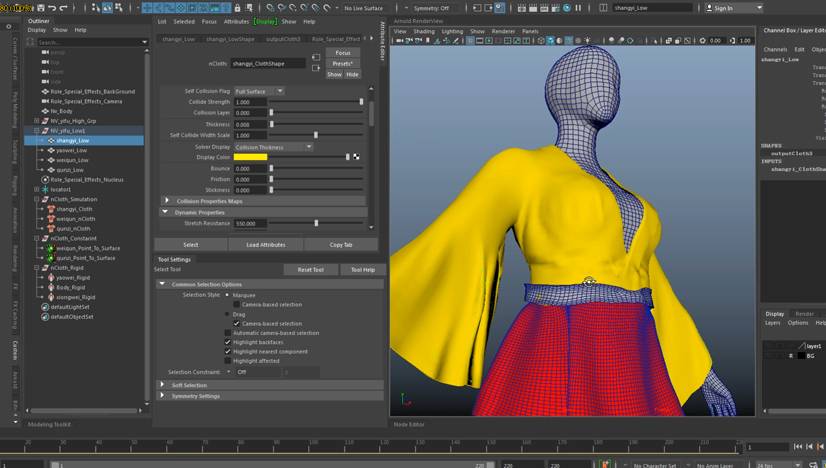Viewport: 826px width, 468px height.
Task: Toggle Camera-based selection under Marquee
Action: (237, 305)
